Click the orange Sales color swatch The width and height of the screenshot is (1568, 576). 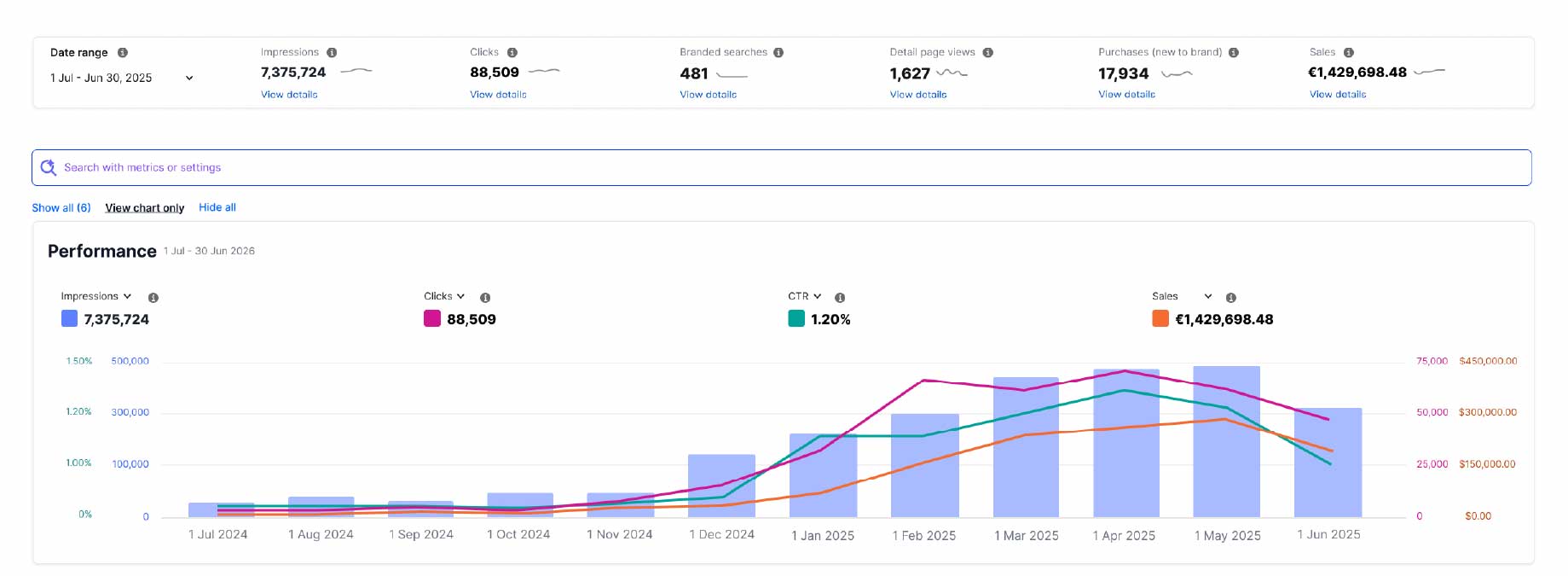coord(1160,318)
